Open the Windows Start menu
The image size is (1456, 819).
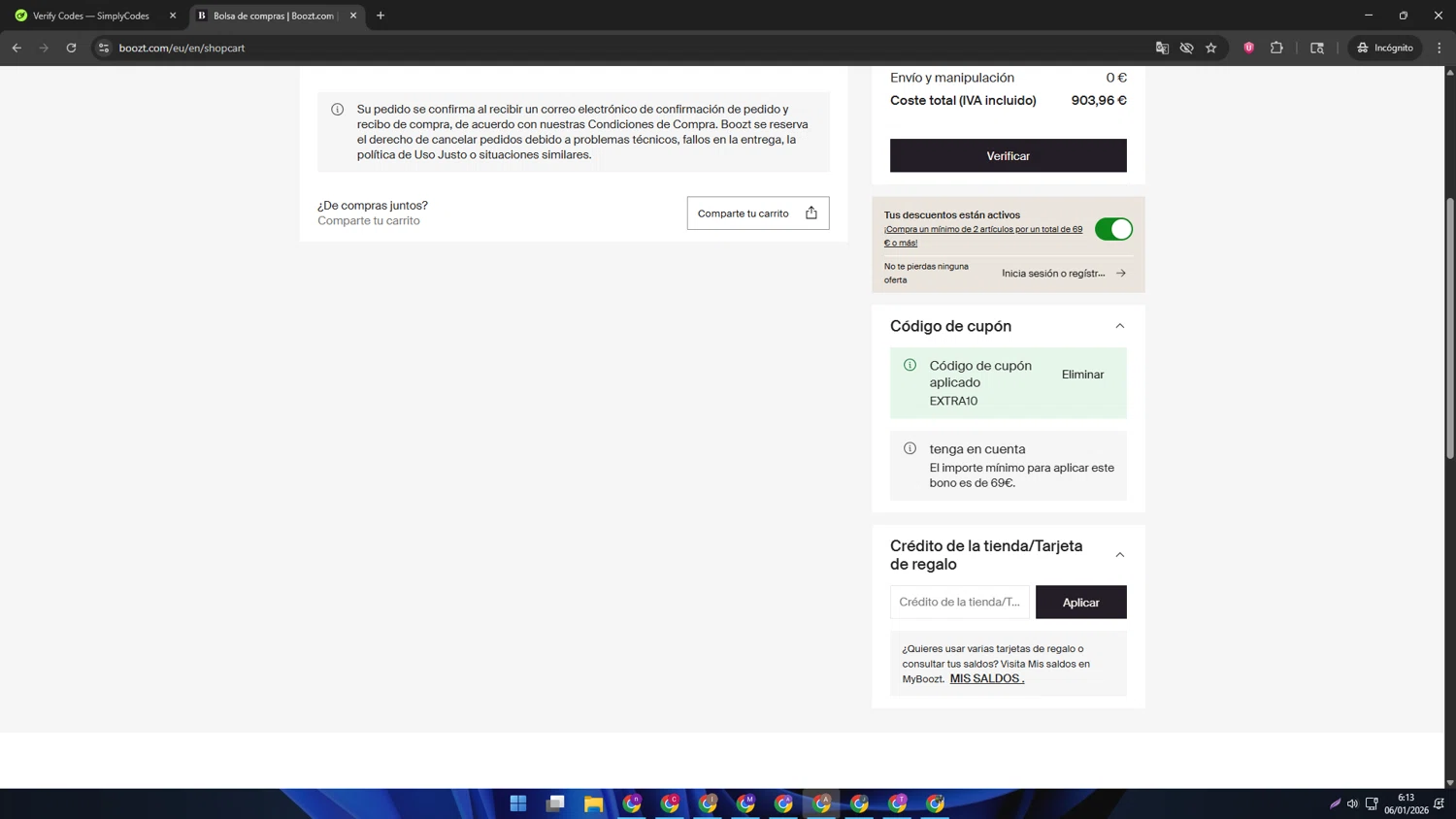(x=518, y=803)
